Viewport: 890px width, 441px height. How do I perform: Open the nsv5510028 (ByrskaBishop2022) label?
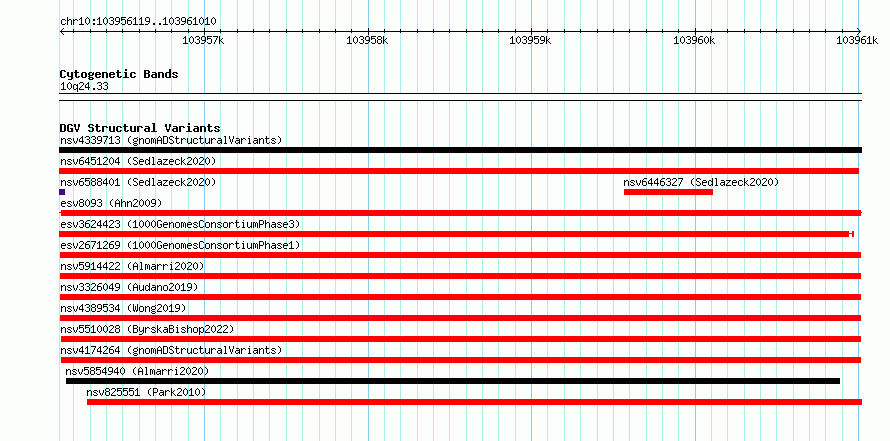(x=147, y=329)
